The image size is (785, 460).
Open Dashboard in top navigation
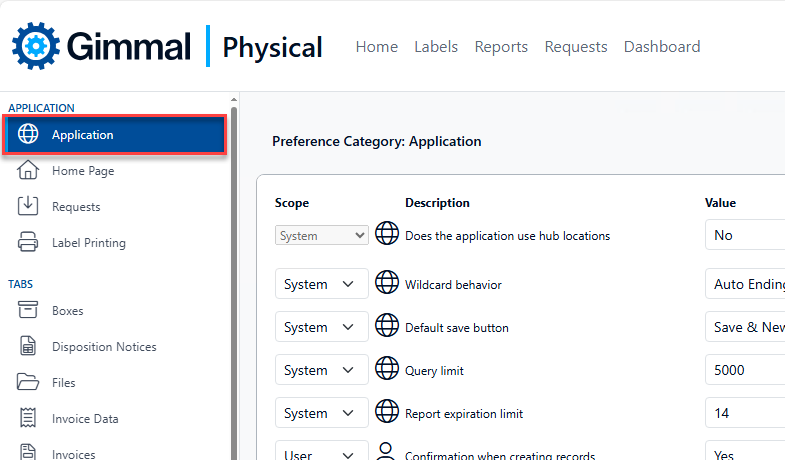662,47
